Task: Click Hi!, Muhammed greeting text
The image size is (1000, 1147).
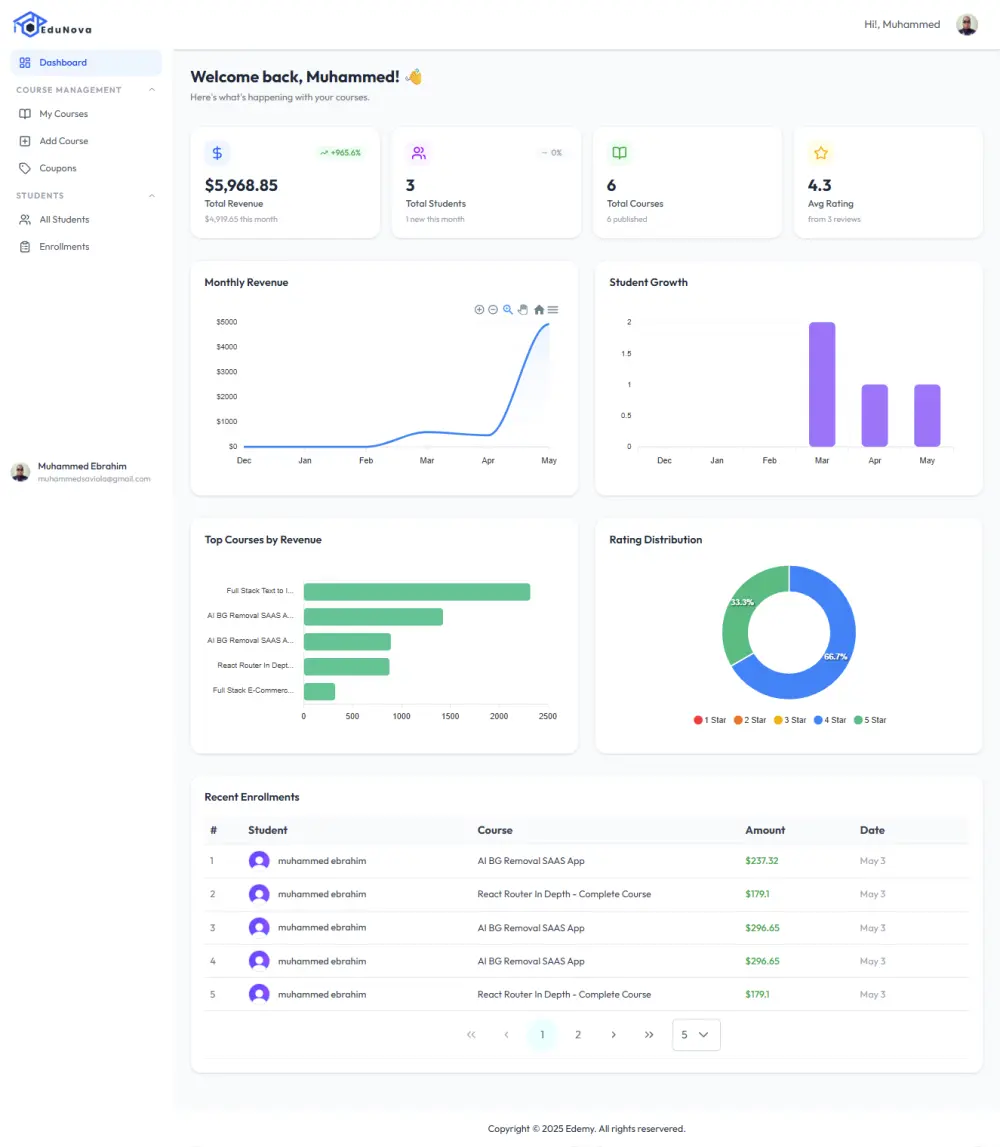Action: [902, 24]
